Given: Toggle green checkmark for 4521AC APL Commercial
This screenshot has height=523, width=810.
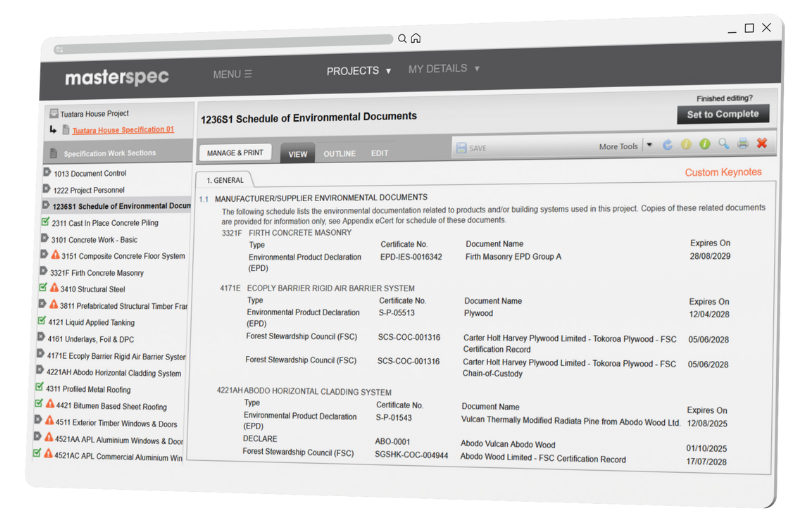Looking at the screenshot, I should tap(37, 453).
